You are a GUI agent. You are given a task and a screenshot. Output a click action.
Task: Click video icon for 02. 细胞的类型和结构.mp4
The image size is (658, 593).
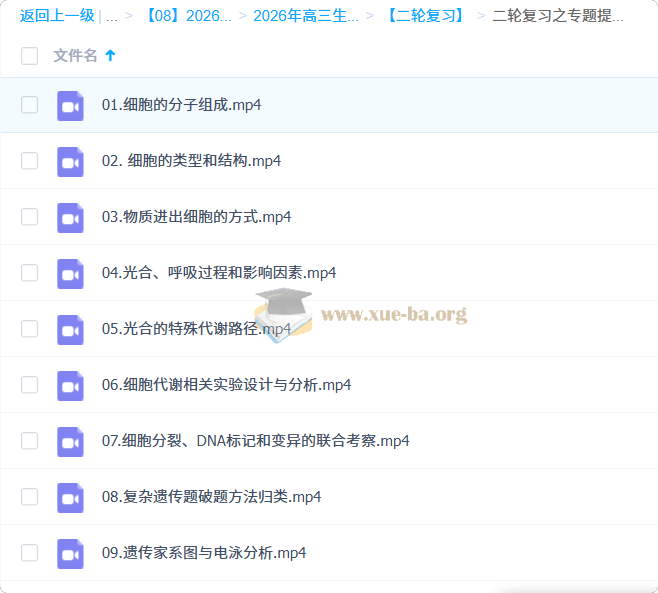(70, 161)
